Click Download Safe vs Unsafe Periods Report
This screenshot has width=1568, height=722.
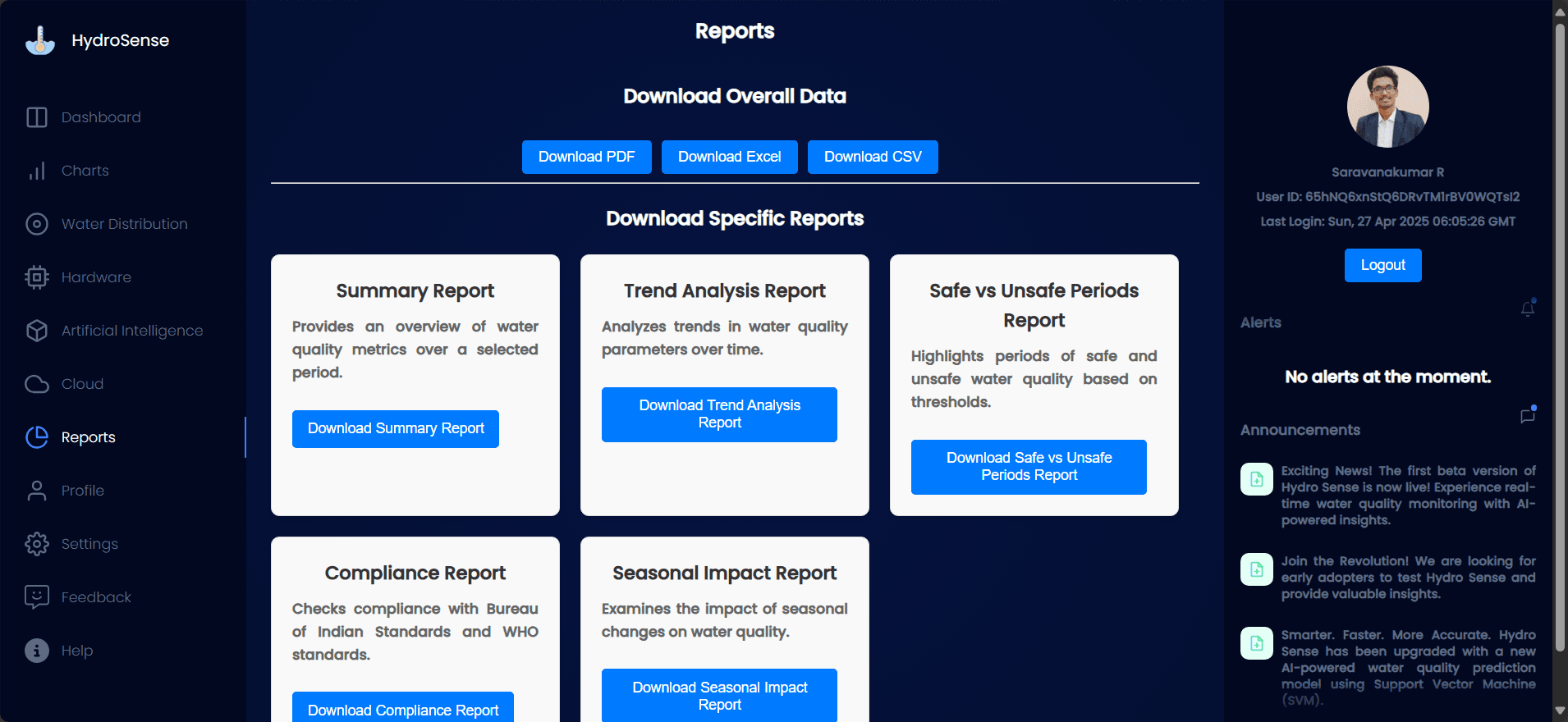click(x=1029, y=467)
